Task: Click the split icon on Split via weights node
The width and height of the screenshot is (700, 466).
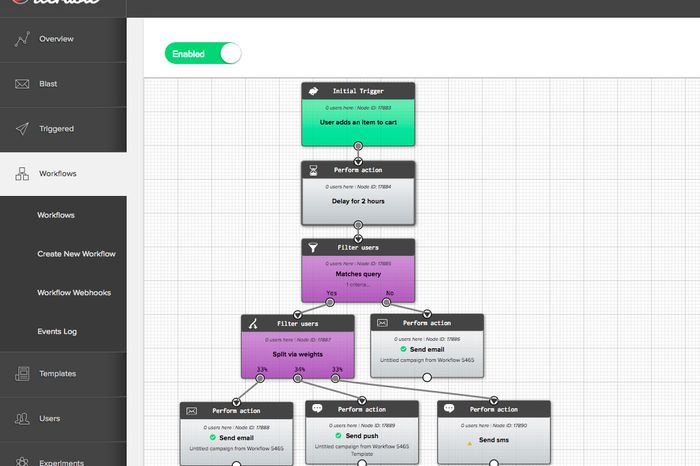Action: [x=253, y=324]
